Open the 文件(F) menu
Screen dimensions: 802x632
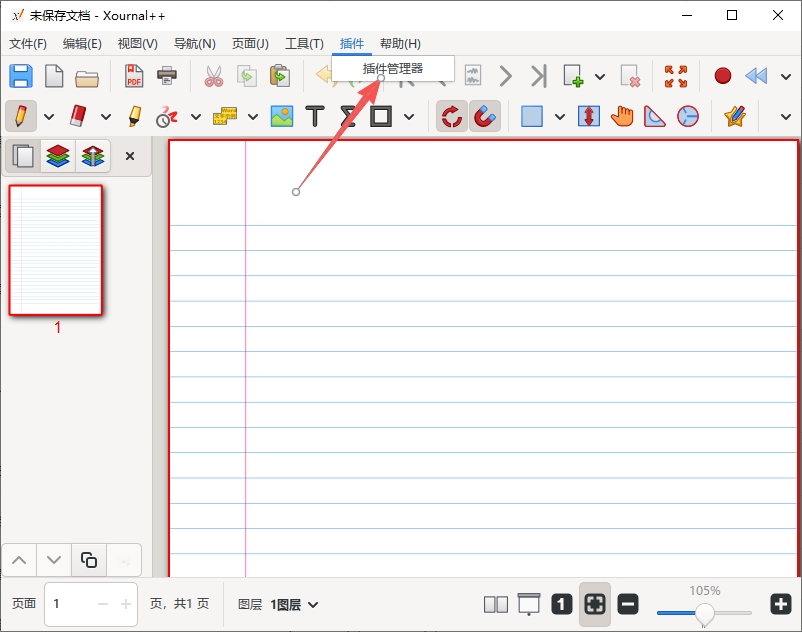coord(28,43)
